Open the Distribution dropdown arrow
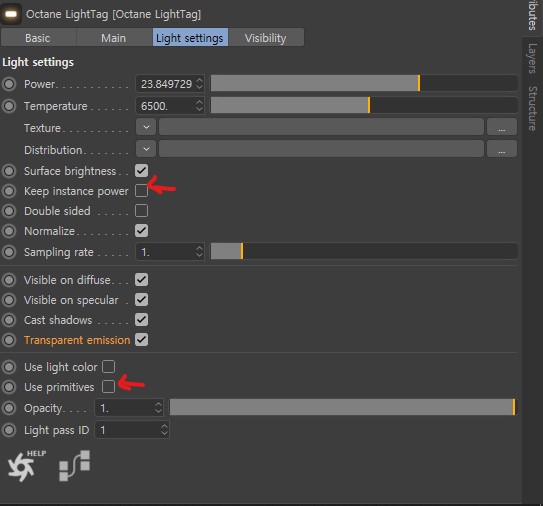This screenshot has width=543, height=506. [146, 149]
